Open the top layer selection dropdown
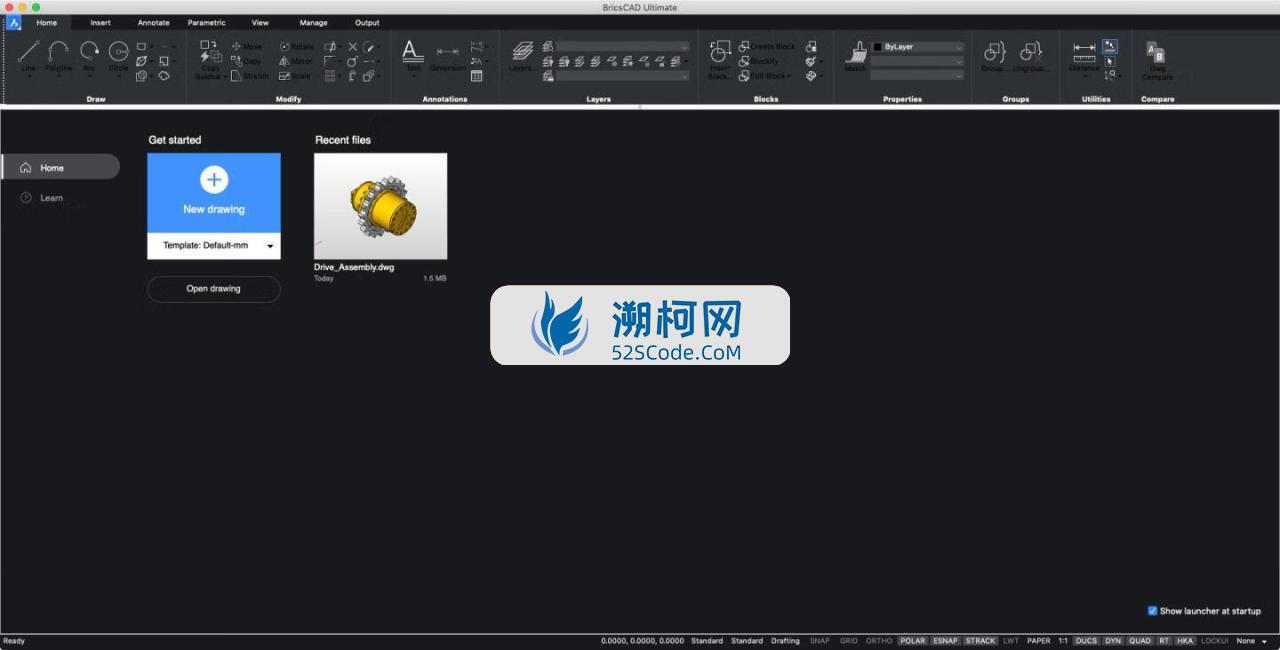The width and height of the screenshot is (1280, 650). click(623, 47)
